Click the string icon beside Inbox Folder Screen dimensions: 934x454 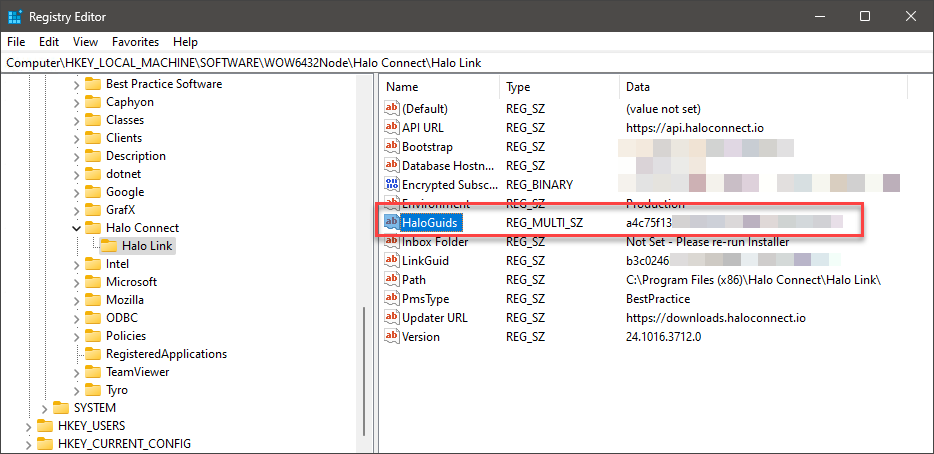click(x=391, y=241)
